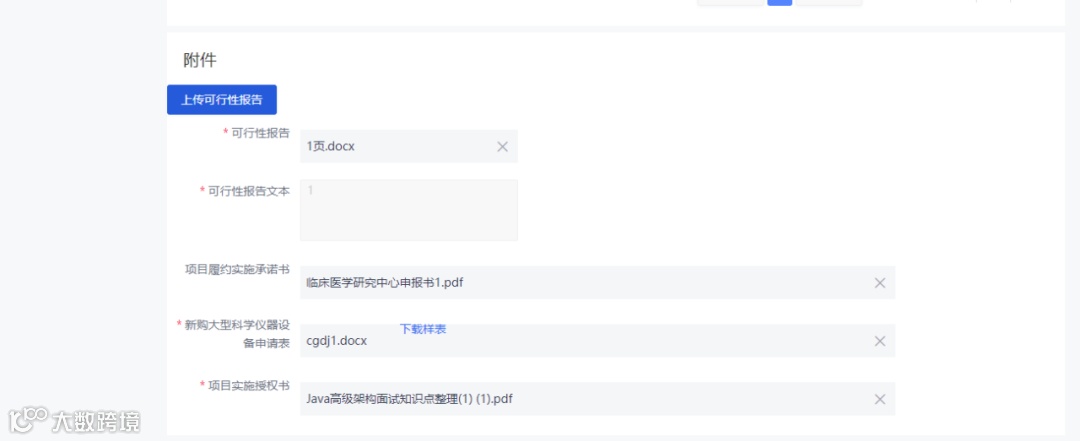This screenshot has width=1080, height=441.
Task: Click Java高级架构面试知识点整理(1) (1).pdf file name
Action: coord(409,399)
